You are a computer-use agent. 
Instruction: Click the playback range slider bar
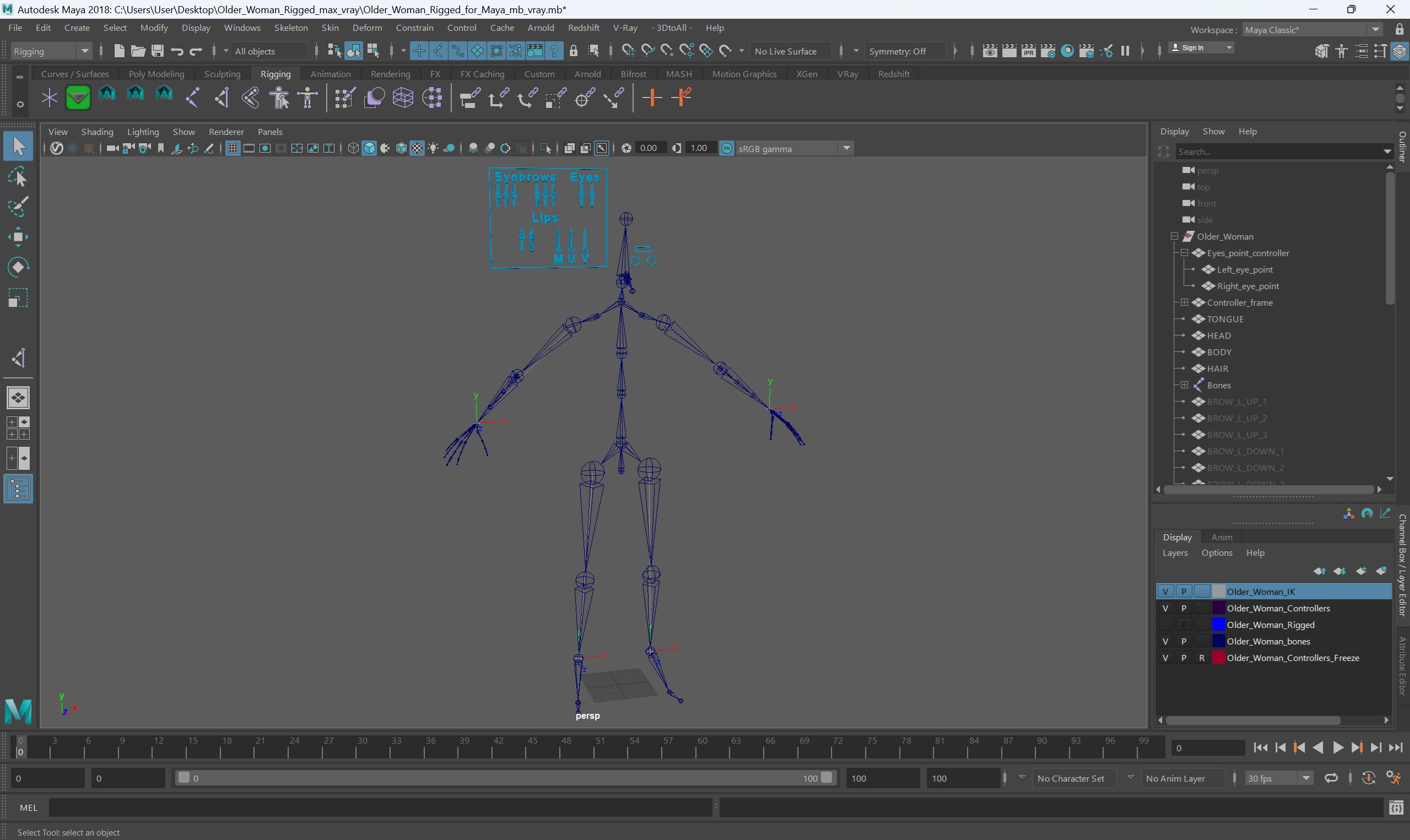tap(504, 778)
